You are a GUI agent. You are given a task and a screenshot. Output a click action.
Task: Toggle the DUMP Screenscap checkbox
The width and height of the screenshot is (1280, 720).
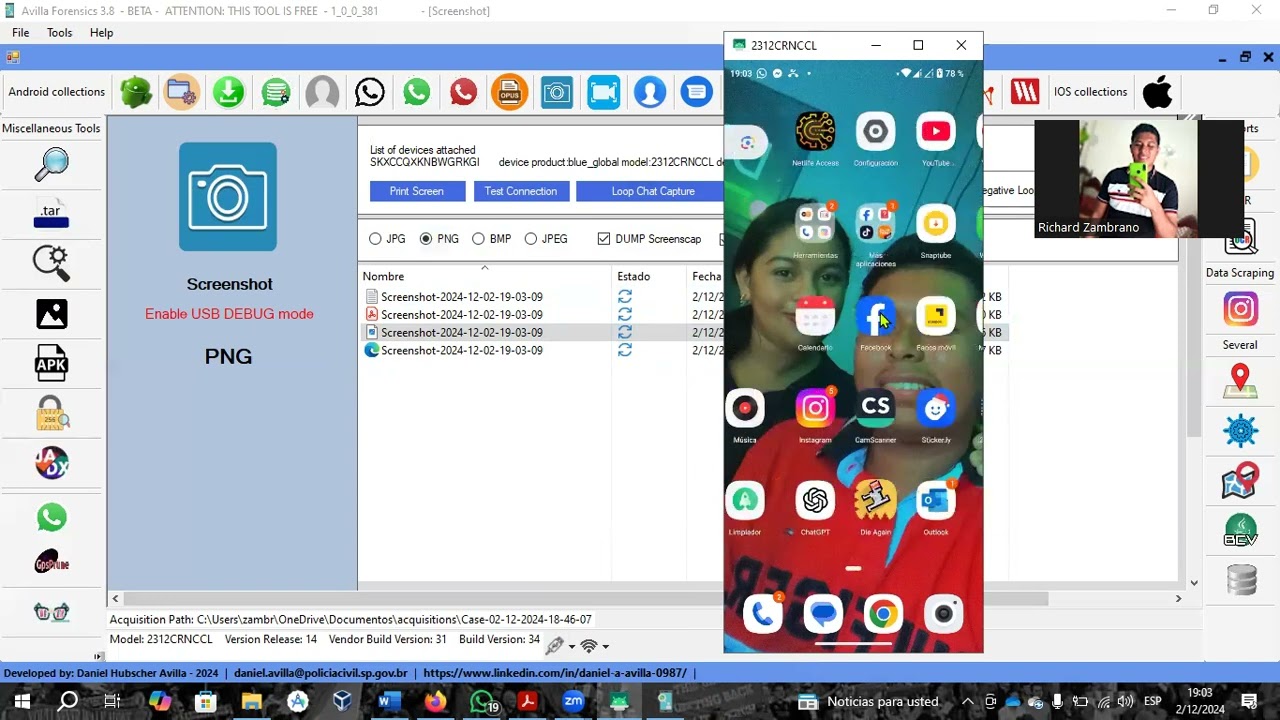coord(604,239)
